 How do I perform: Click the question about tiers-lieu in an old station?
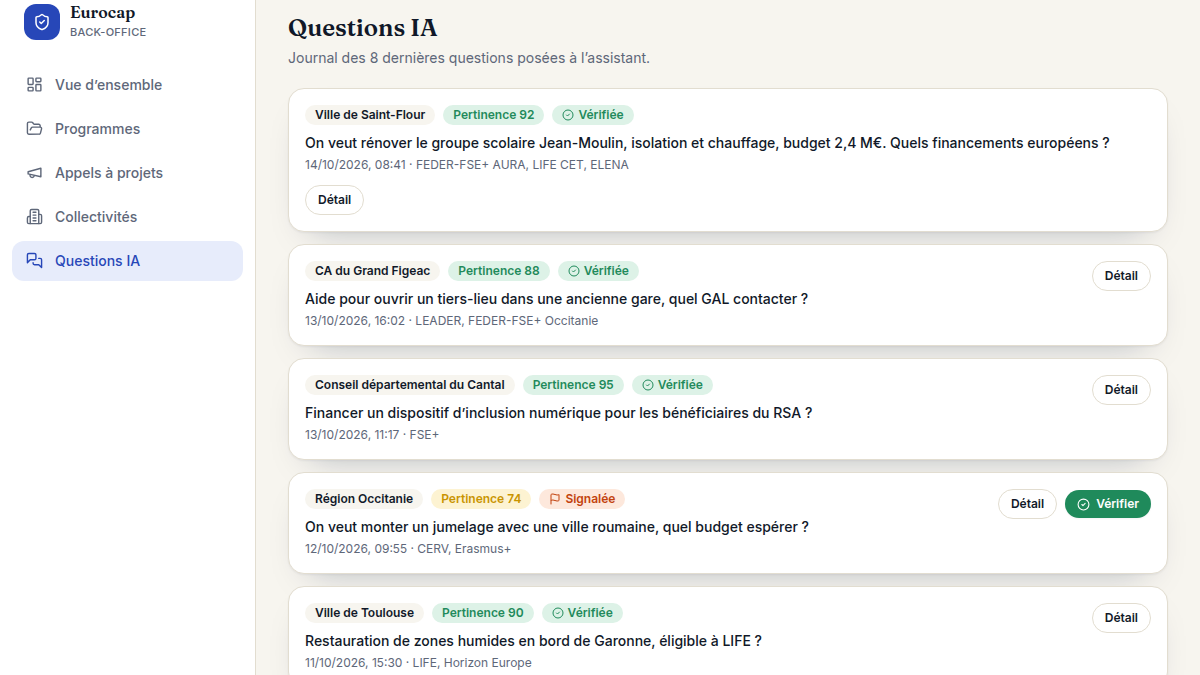pos(556,299)
